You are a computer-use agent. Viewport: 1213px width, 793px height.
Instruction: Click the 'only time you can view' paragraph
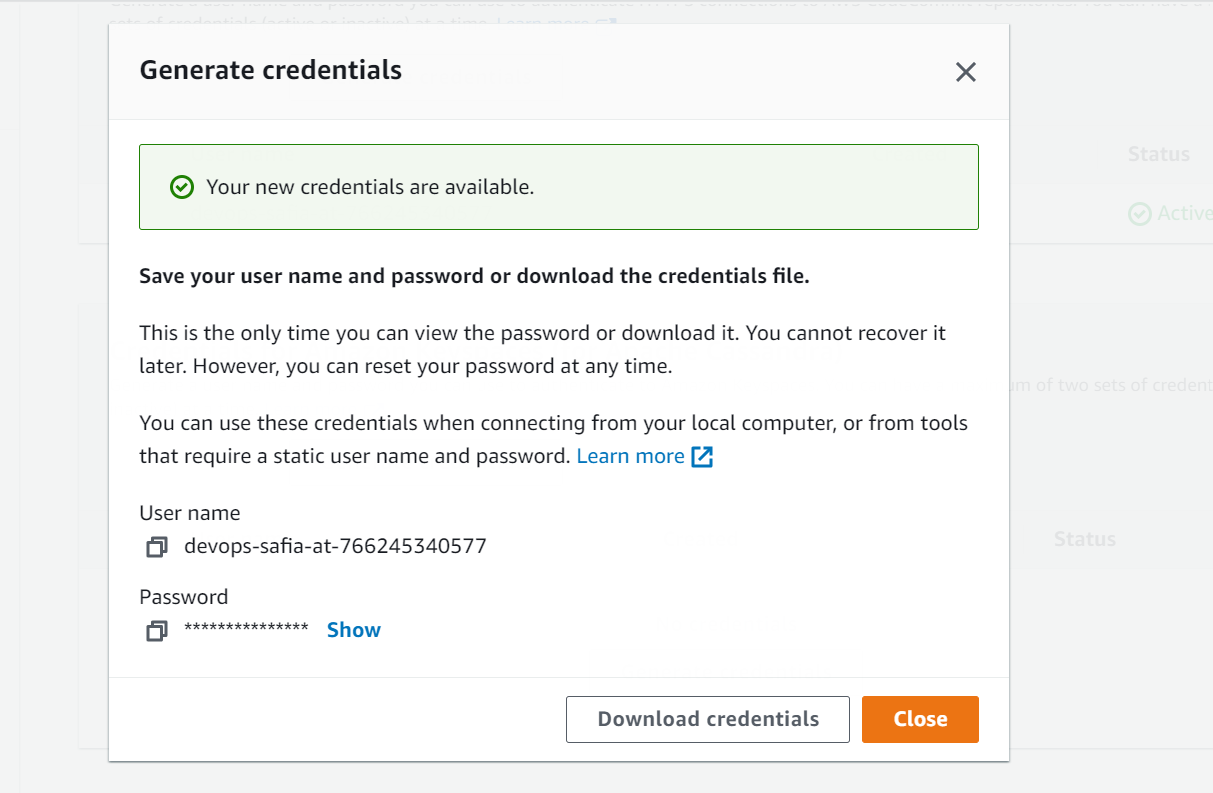(x=543, y=349)
